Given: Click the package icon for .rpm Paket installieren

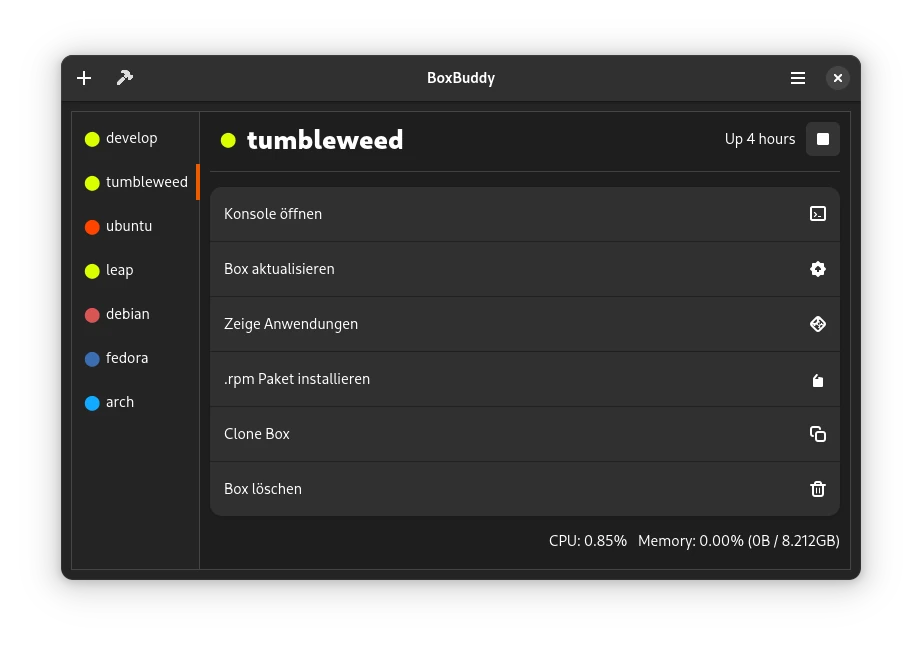Looking at the screenshot, I should [818, 379].
